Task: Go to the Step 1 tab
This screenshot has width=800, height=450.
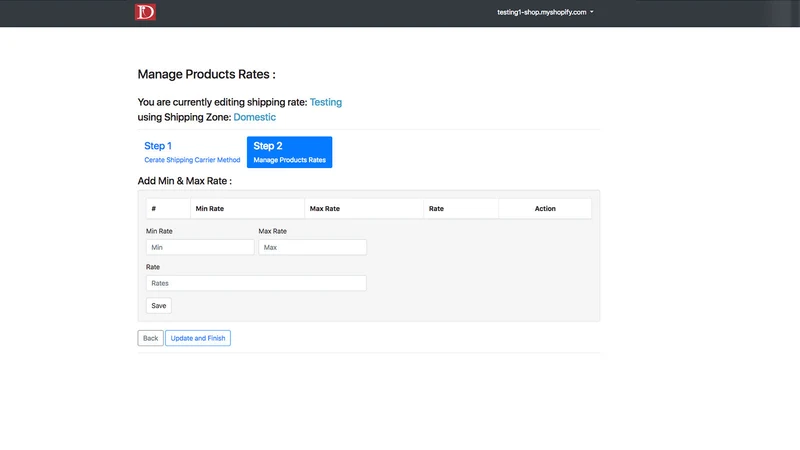Action: click(x=192, y=152)
